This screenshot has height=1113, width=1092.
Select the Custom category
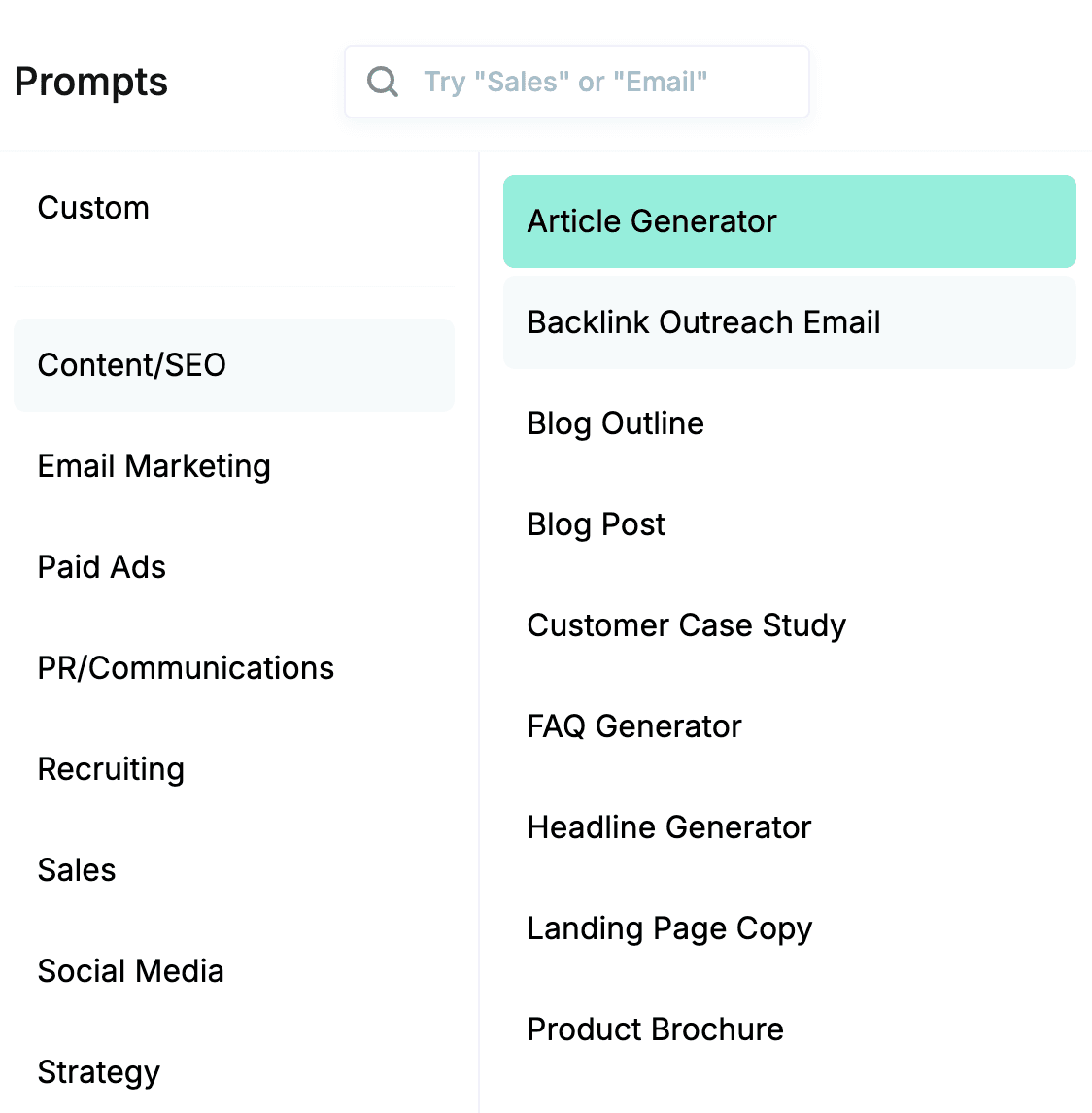(x=94, y=208)
